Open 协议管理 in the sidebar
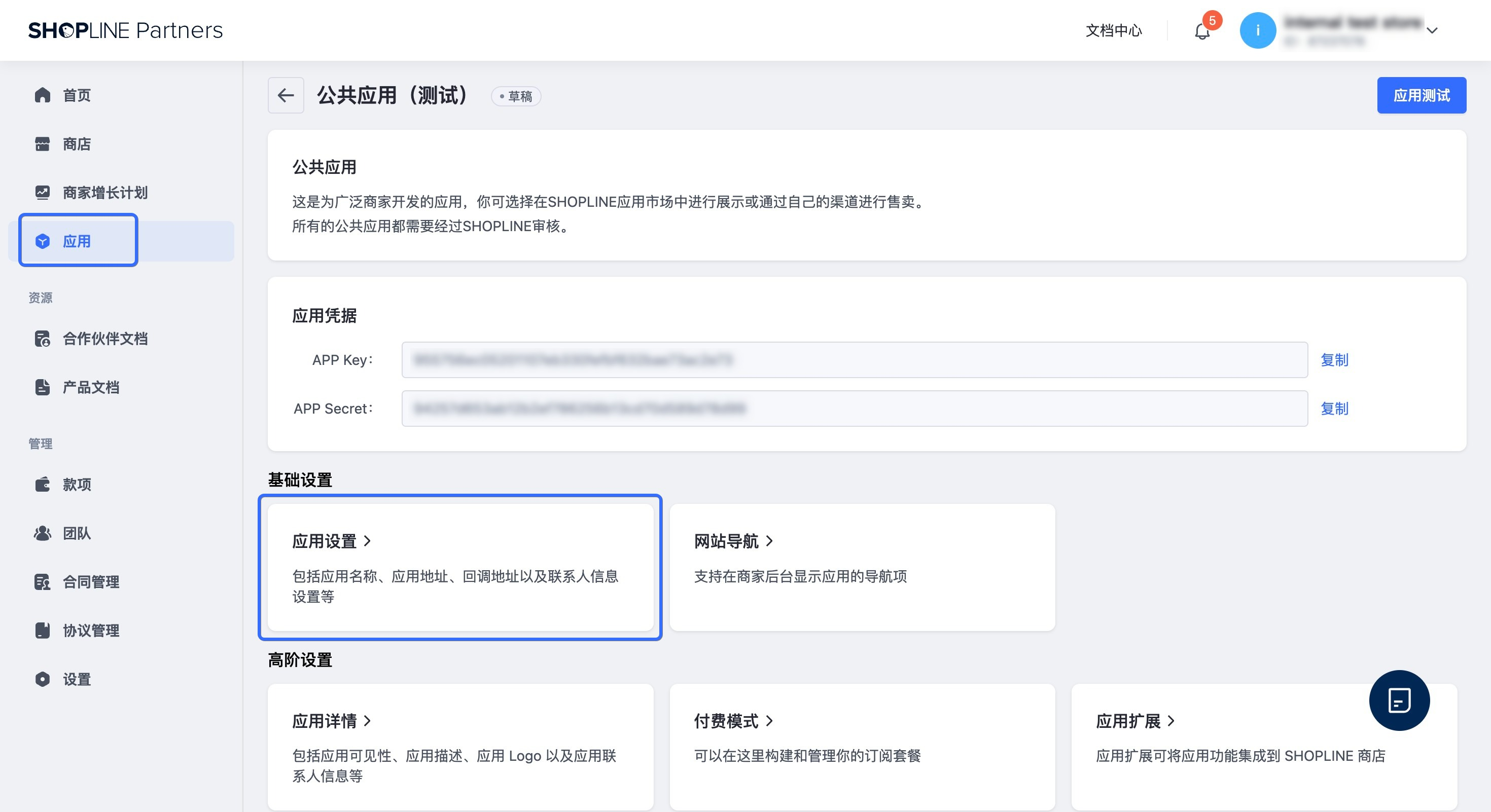This screenshot has width=1491, height=812. [91, 630]
